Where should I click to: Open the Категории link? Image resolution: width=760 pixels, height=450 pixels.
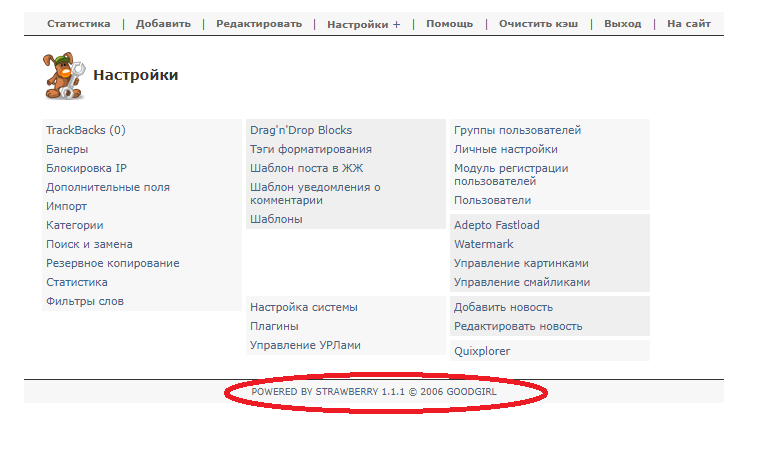(75, 225)
